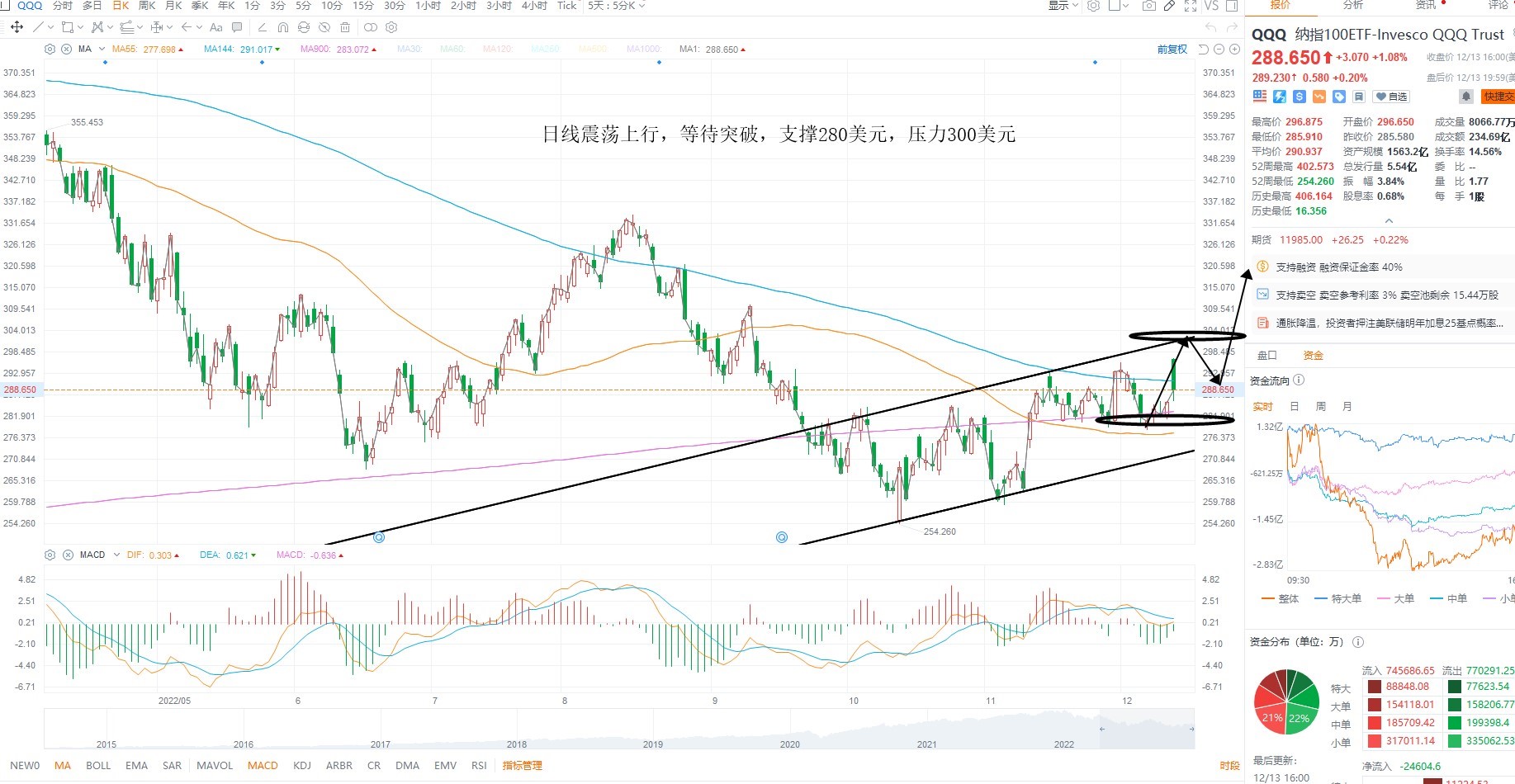
Task: Select the line drawing tool
Action: coord(38,27)
